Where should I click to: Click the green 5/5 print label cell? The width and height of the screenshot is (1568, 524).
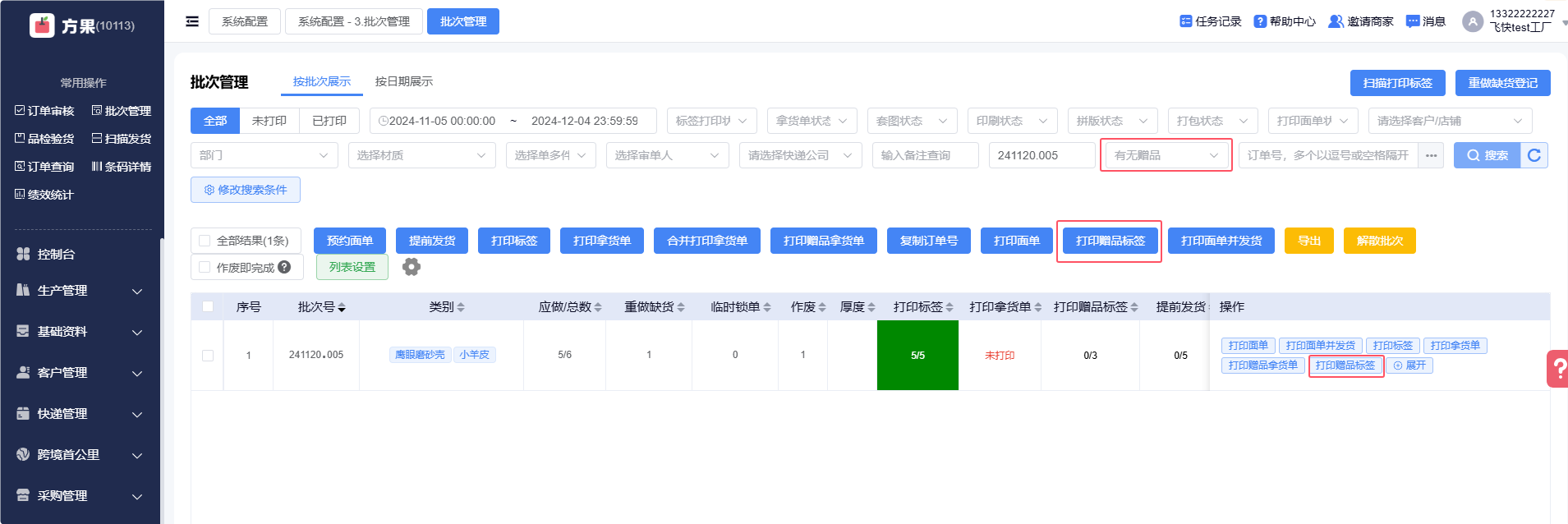point(917,356)
